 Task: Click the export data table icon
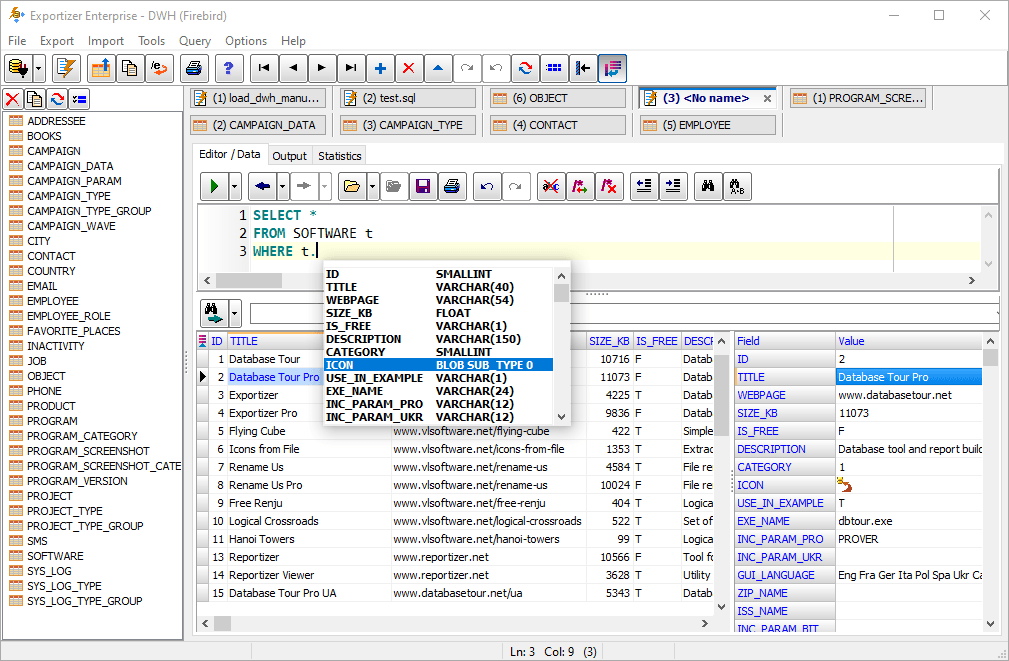(x=101, y=68)
